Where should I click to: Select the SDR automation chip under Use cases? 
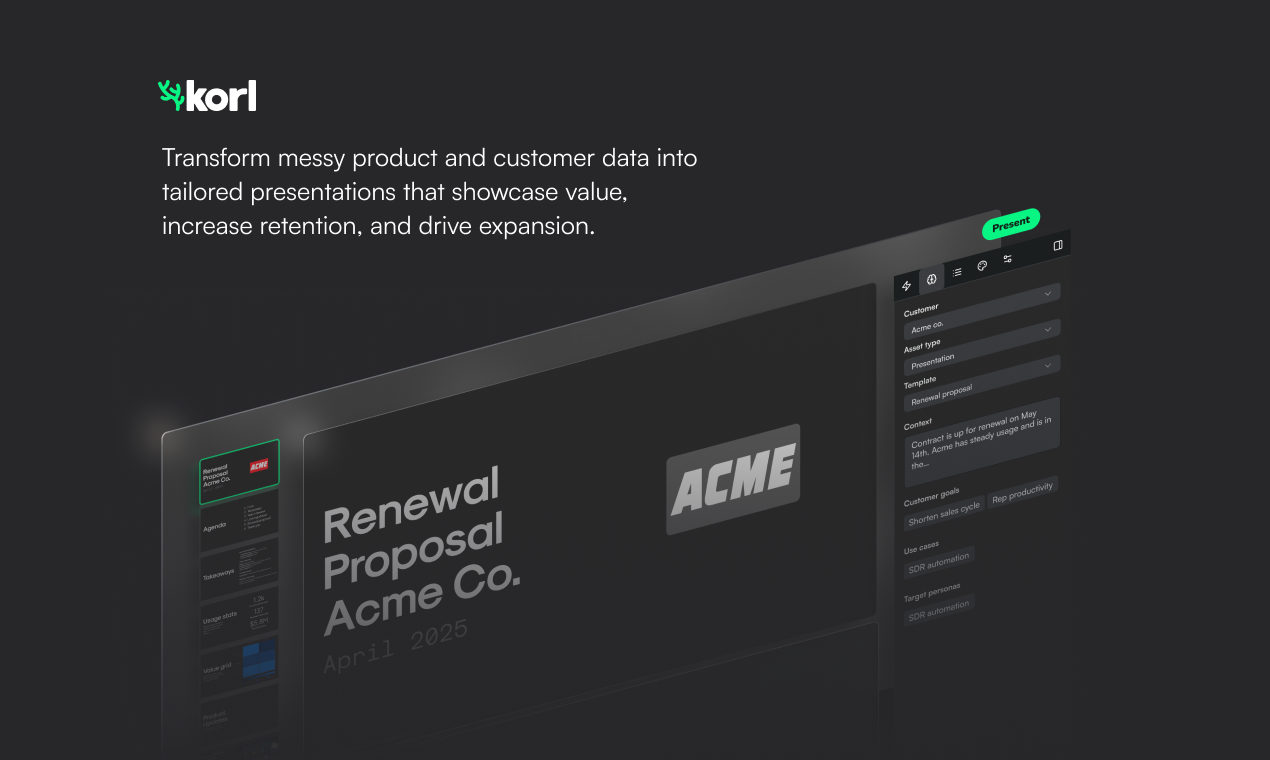[x=938, y=562]
